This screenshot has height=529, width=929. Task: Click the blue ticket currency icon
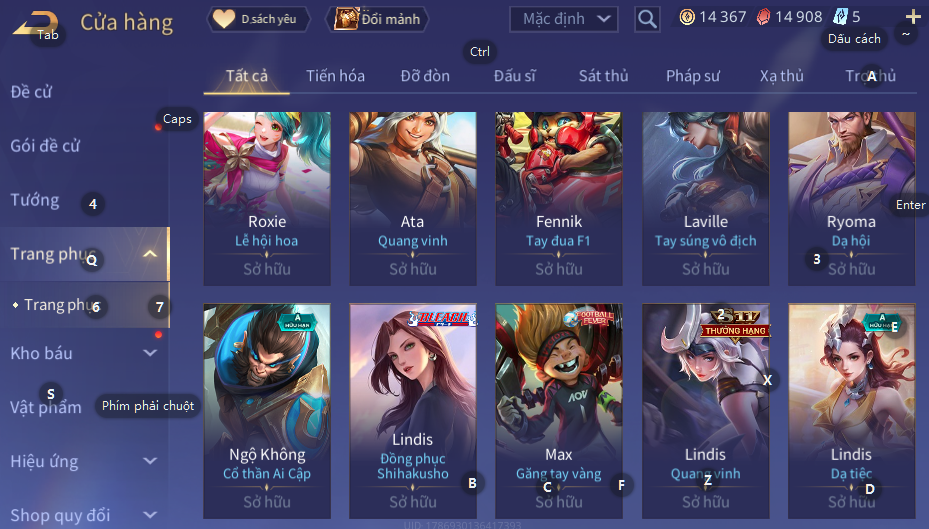(840, 17)
